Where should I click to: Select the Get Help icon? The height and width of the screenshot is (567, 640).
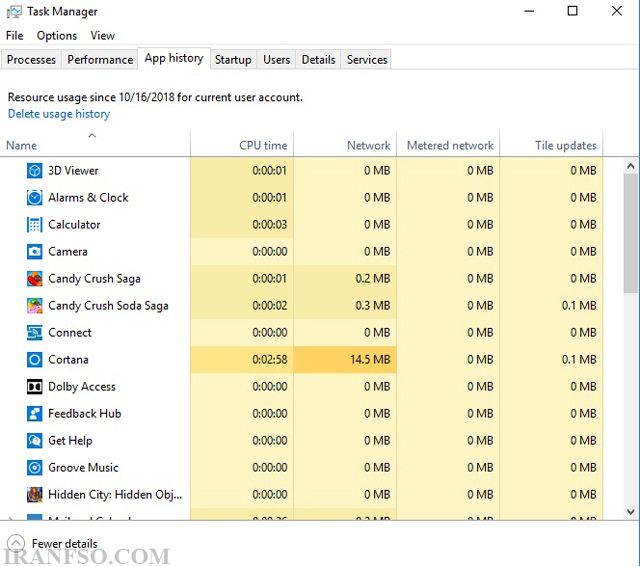click(x=34, y=440)
